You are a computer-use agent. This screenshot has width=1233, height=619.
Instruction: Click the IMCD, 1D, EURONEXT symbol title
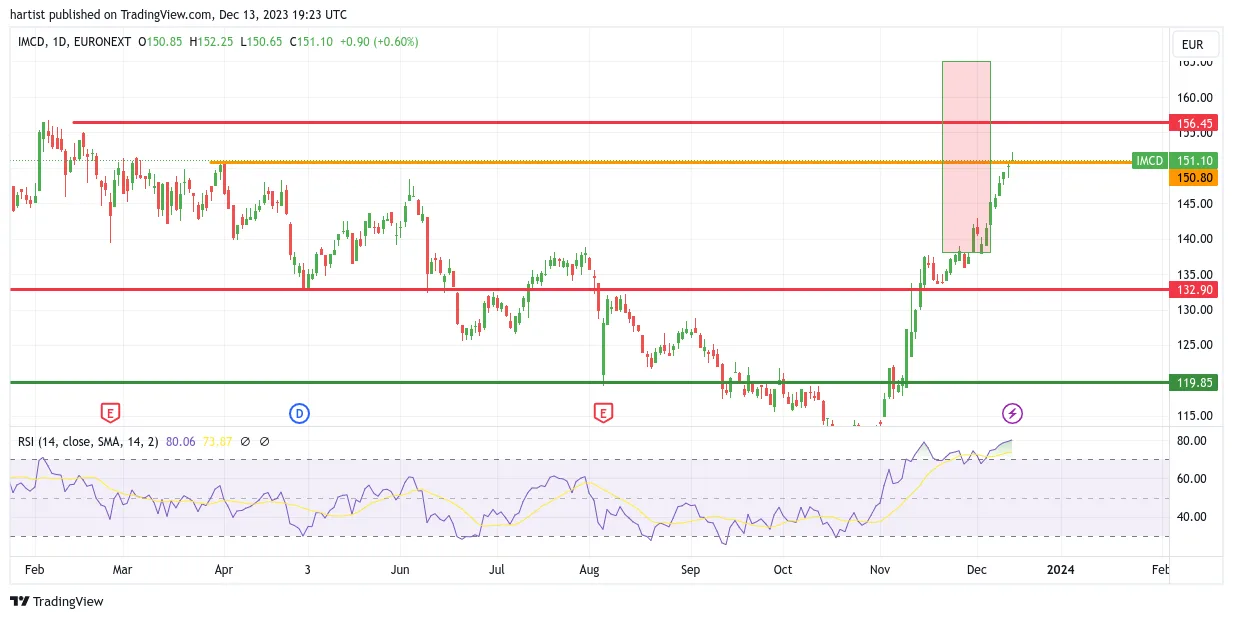coord(75,42)
